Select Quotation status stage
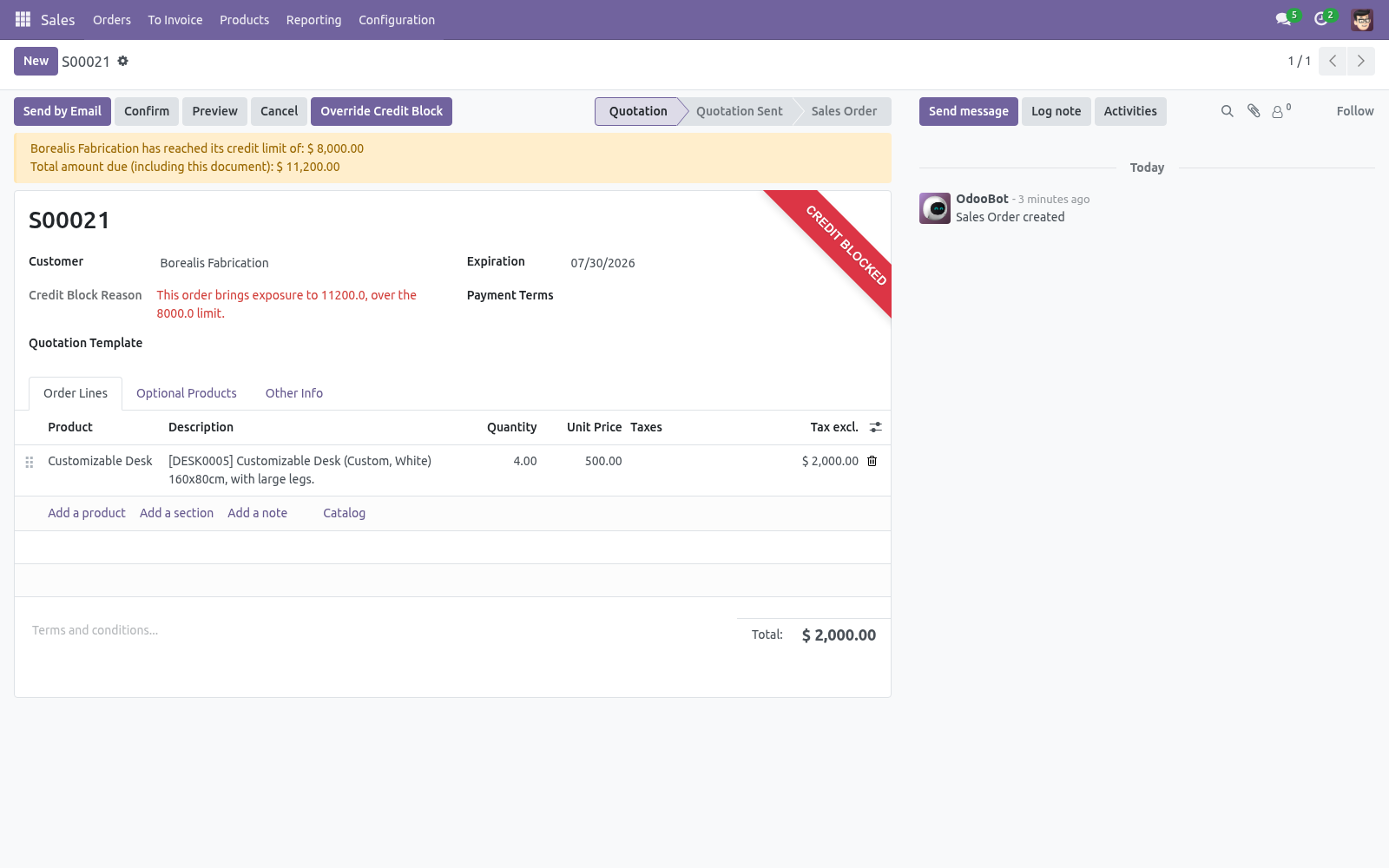This screenshot has width=1389, height=868. [x=638, y=111]
